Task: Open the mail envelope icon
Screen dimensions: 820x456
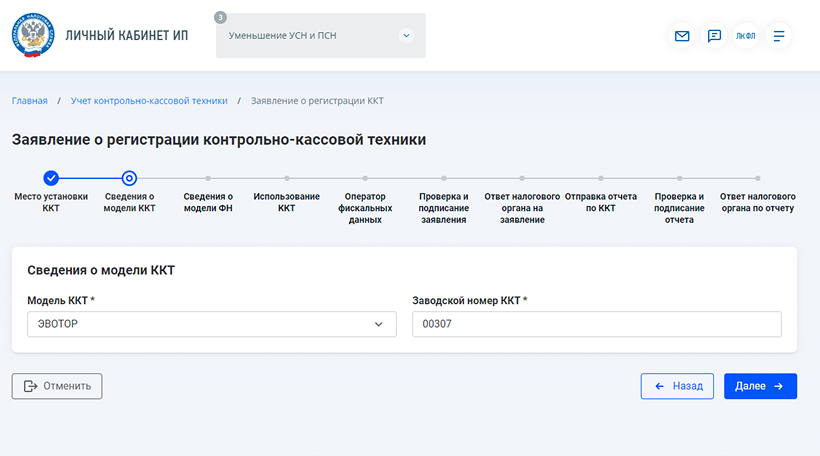Action: (x=682, y=36)
